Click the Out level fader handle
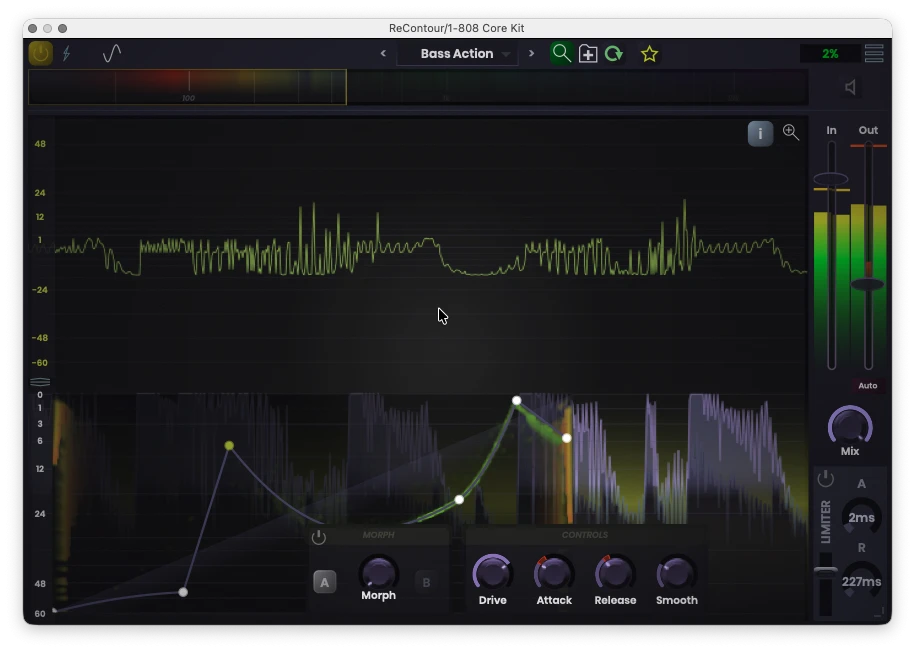915x652 pixels. [x=868, y=285]
